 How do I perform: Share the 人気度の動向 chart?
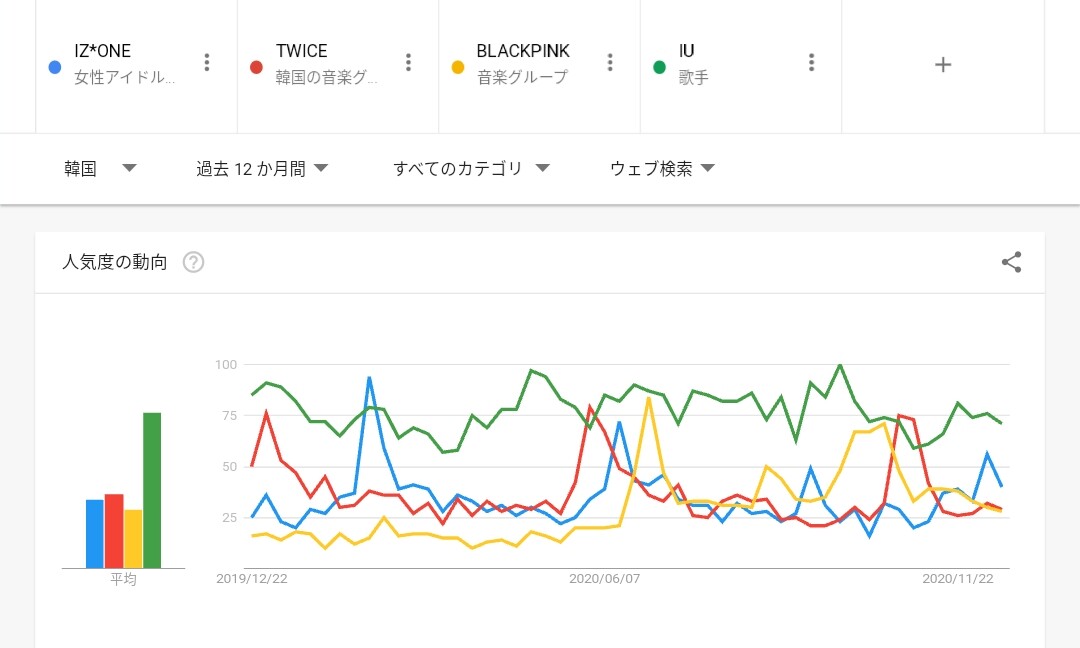coord(1011,263)
